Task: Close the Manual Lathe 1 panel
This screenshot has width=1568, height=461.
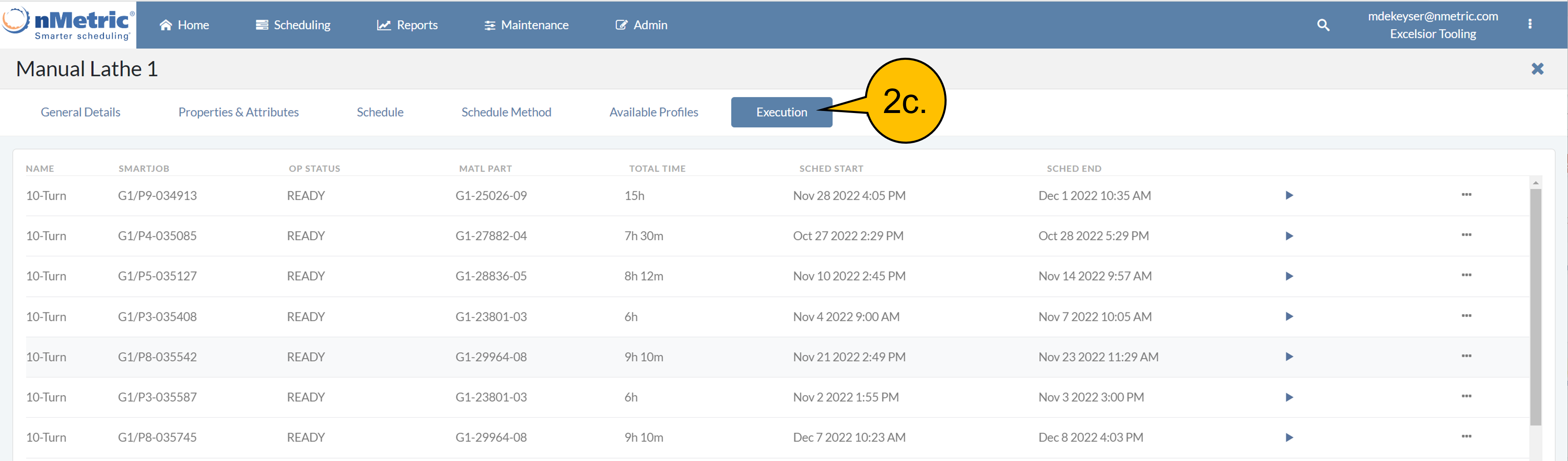Action: coord(1537,69)
